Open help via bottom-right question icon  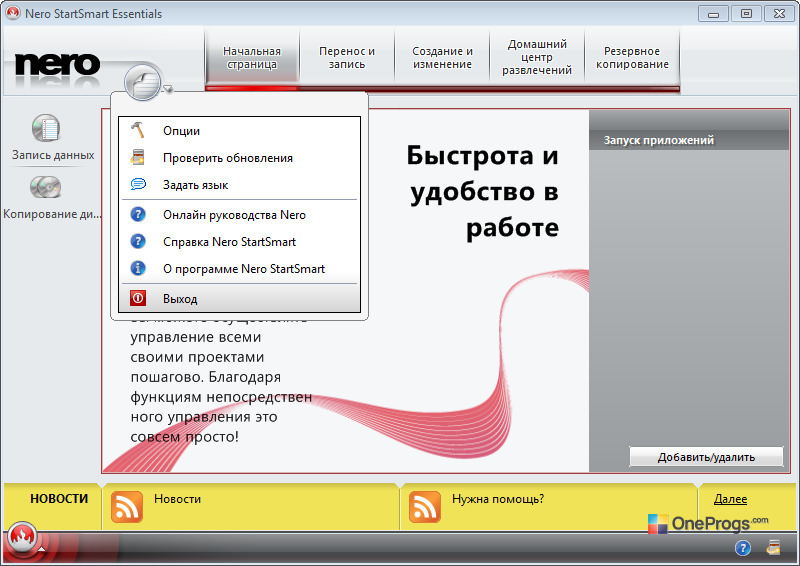tap(743, 548)
